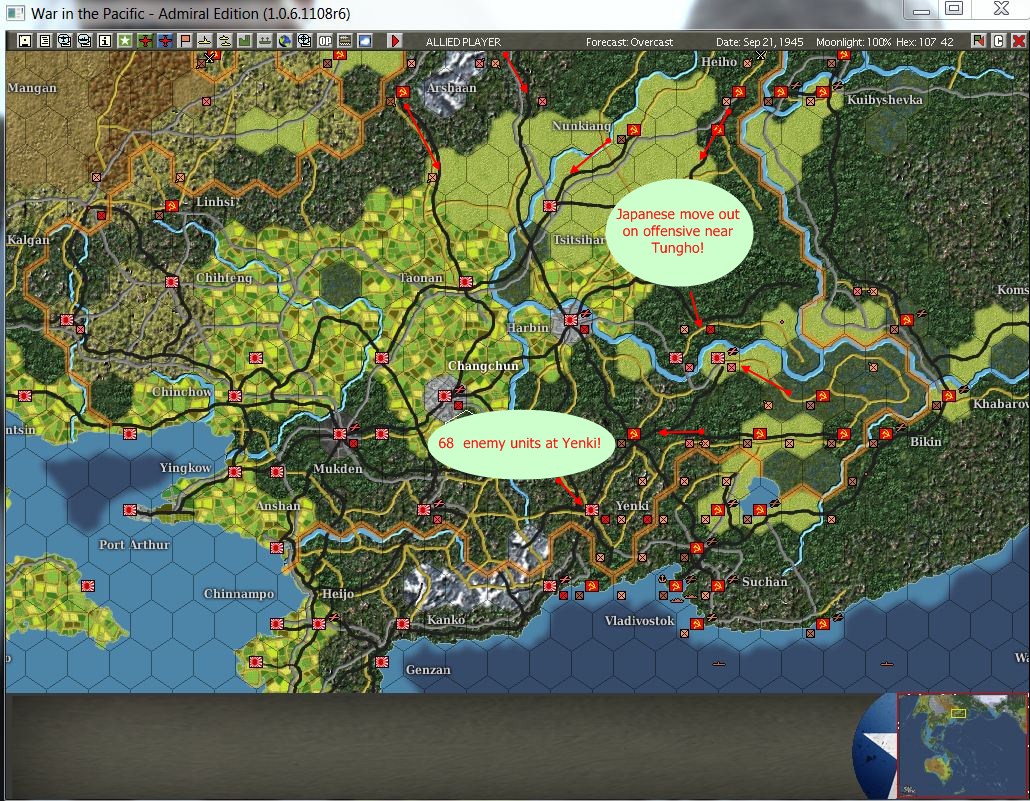1030x801 pixels.
Task: Click the Kalgan city label
Action: (x=28, y=240)
